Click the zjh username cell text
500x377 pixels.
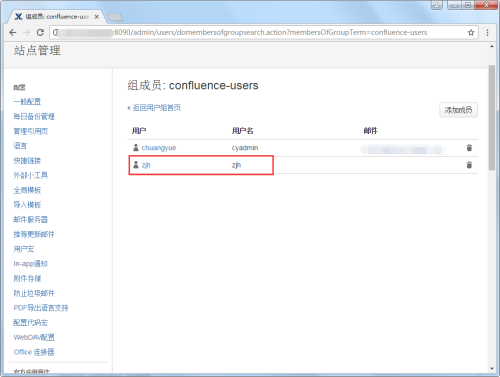pyautogui.click(x=236, y=165)
